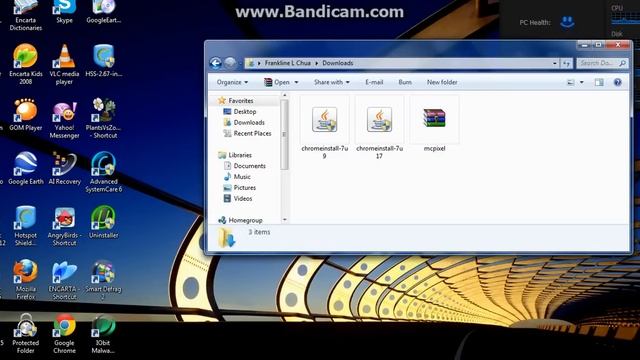
Task: Launch AngryBirds shortcut icon
Action: point(64,226)
